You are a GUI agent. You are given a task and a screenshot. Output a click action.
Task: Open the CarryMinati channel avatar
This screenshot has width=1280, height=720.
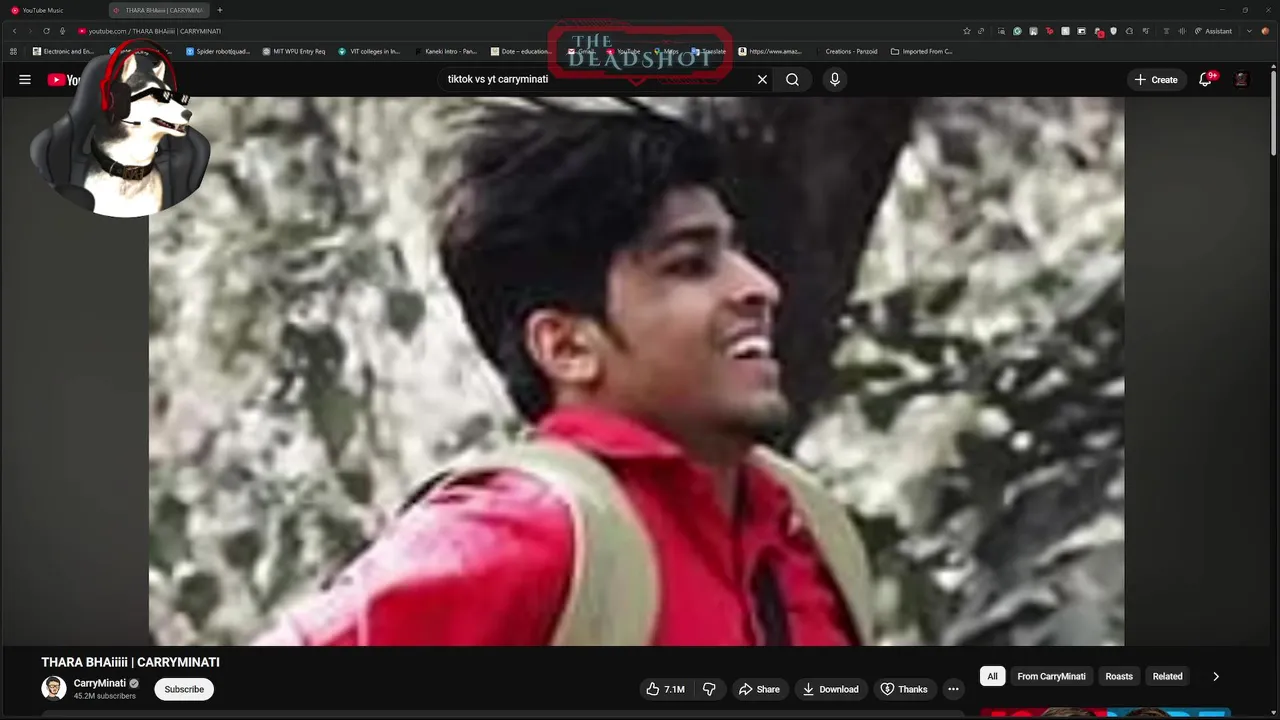[x=54, y=688]
